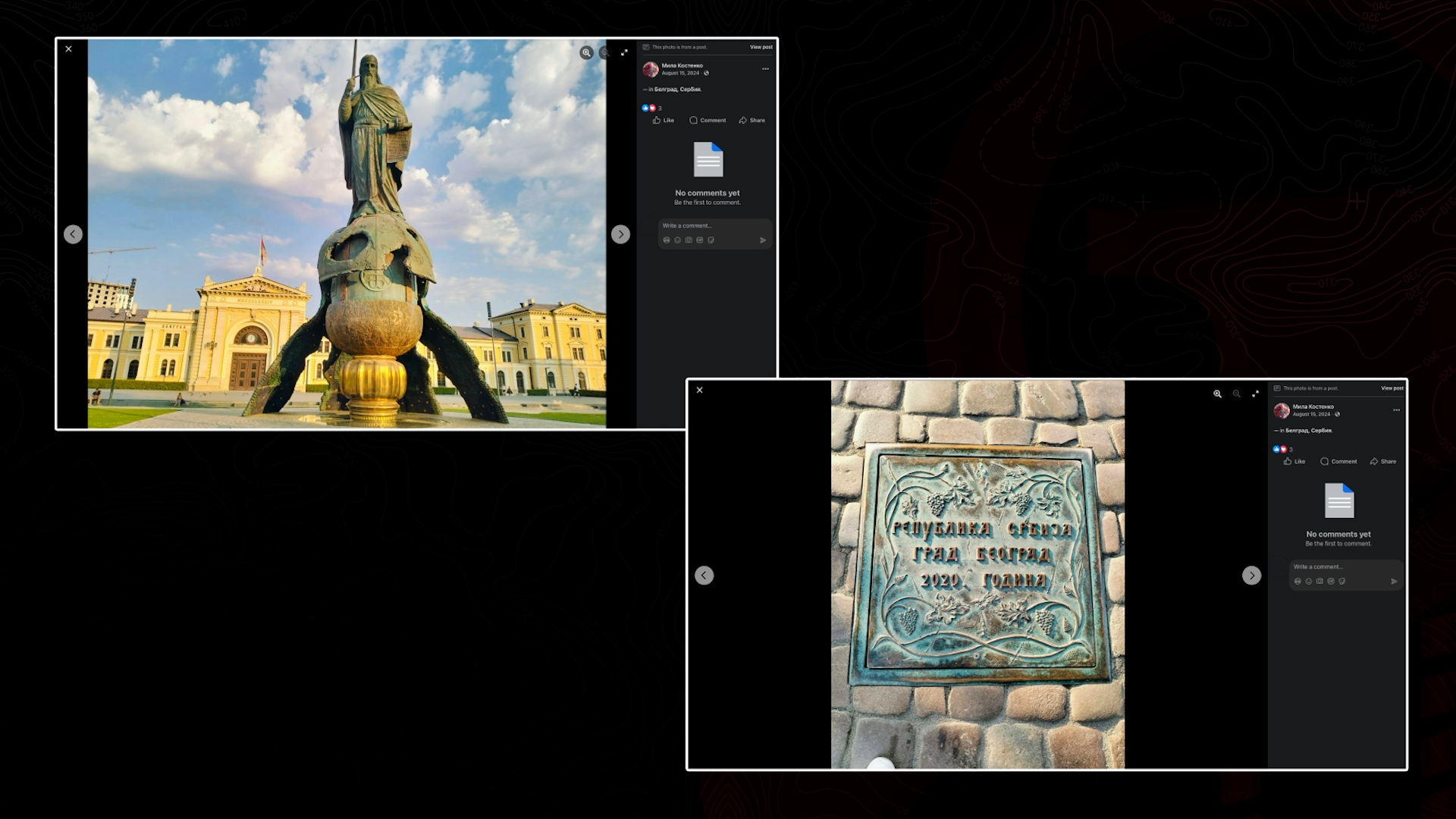Enter fullscreen on the plaque photo
The width and height of the screenshot is (1456, 819).
pyautogui.click(x=1255, y=394)
